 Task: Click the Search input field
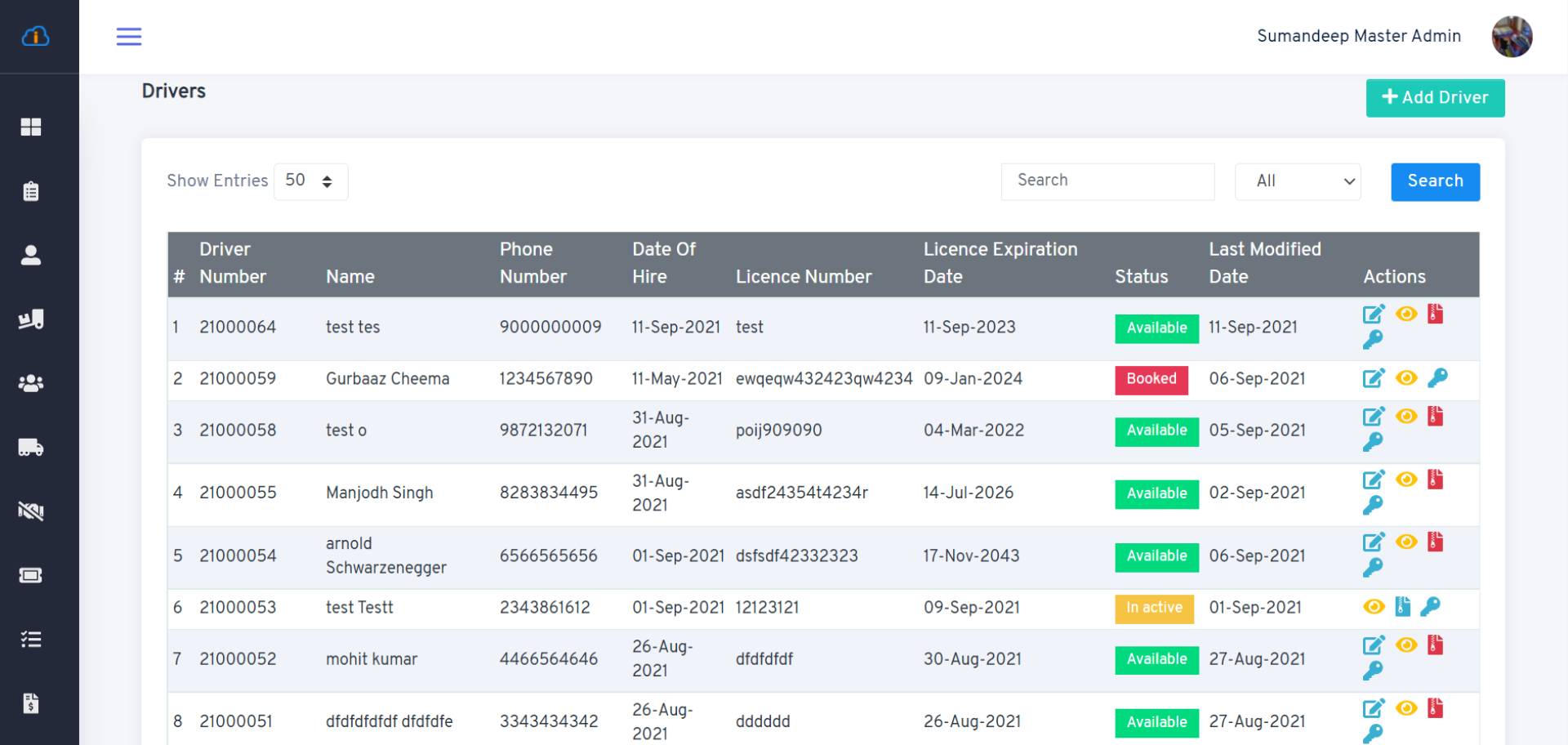[1107, 181]
